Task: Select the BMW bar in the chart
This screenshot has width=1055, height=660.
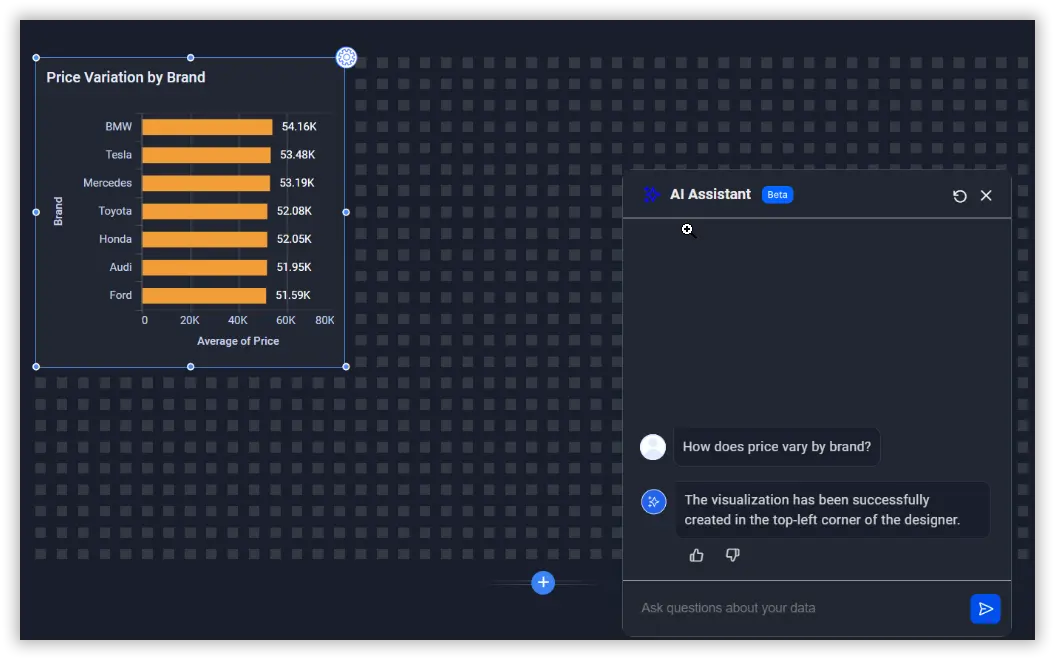Action: coord(207,127)
